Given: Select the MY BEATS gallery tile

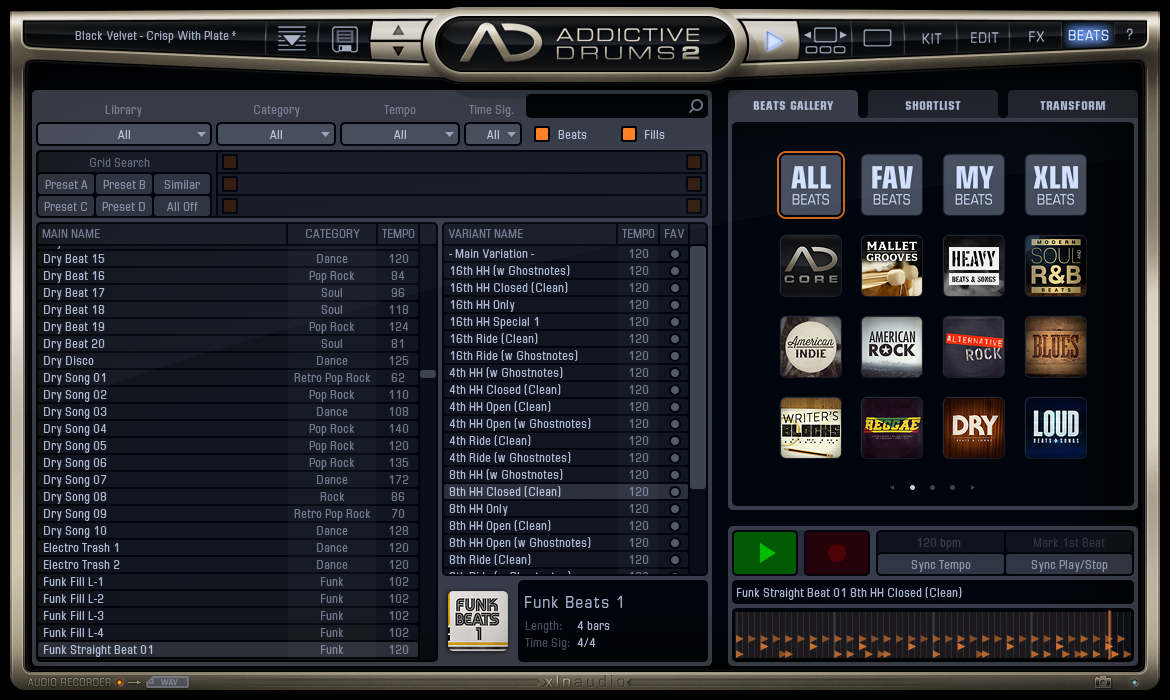Looking at the screenshot, I should pos(974,185).
